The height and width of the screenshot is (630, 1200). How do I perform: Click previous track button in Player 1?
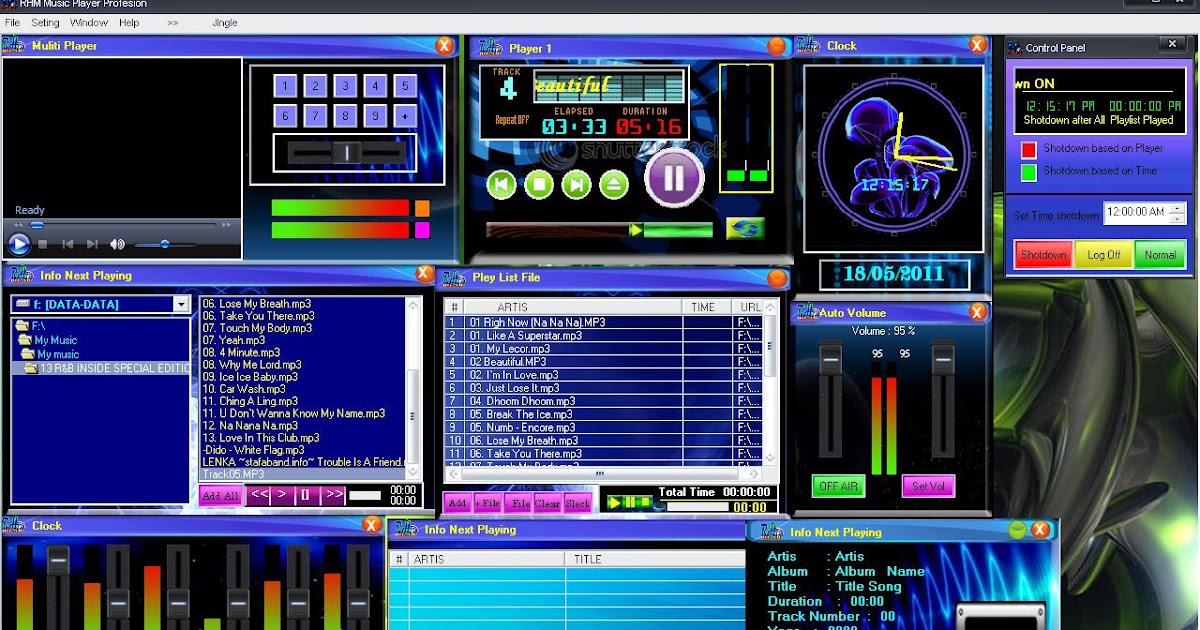pyautogui.click(x=502, y=184)
